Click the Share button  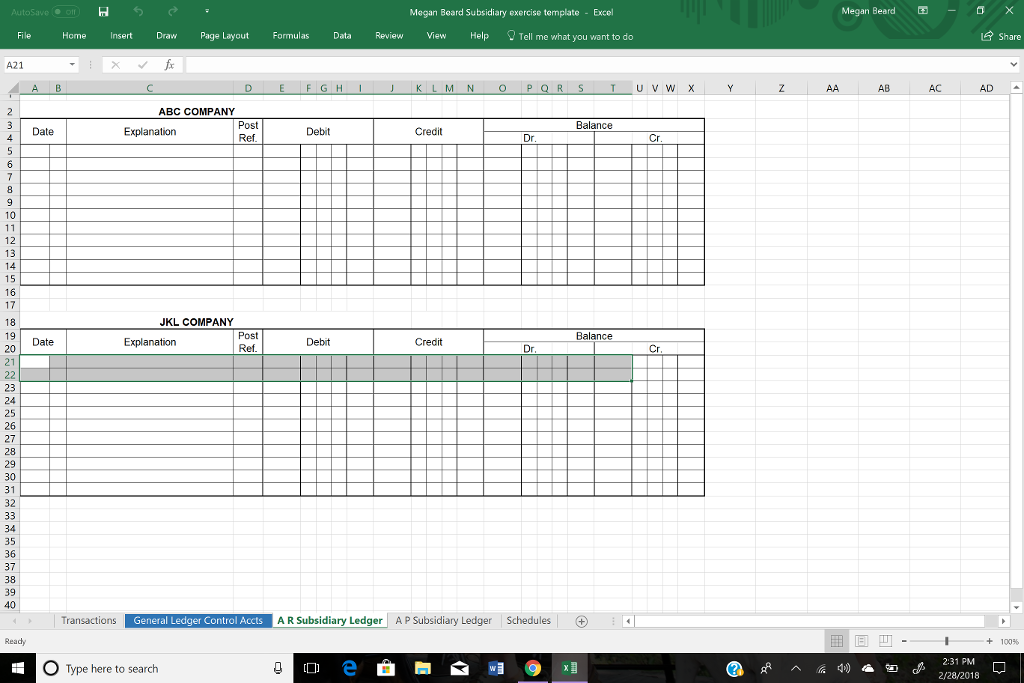tap(1000, 37)
